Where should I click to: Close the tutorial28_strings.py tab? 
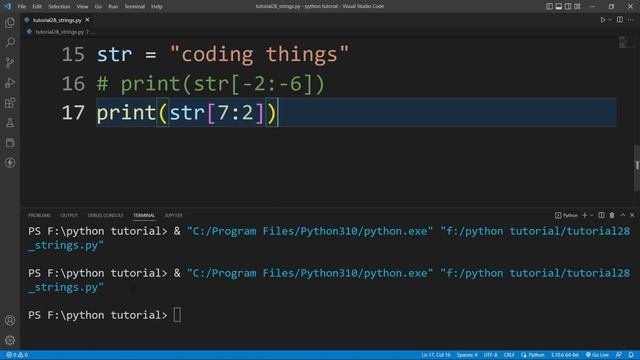pyautogui.click(x=87, y=20)
